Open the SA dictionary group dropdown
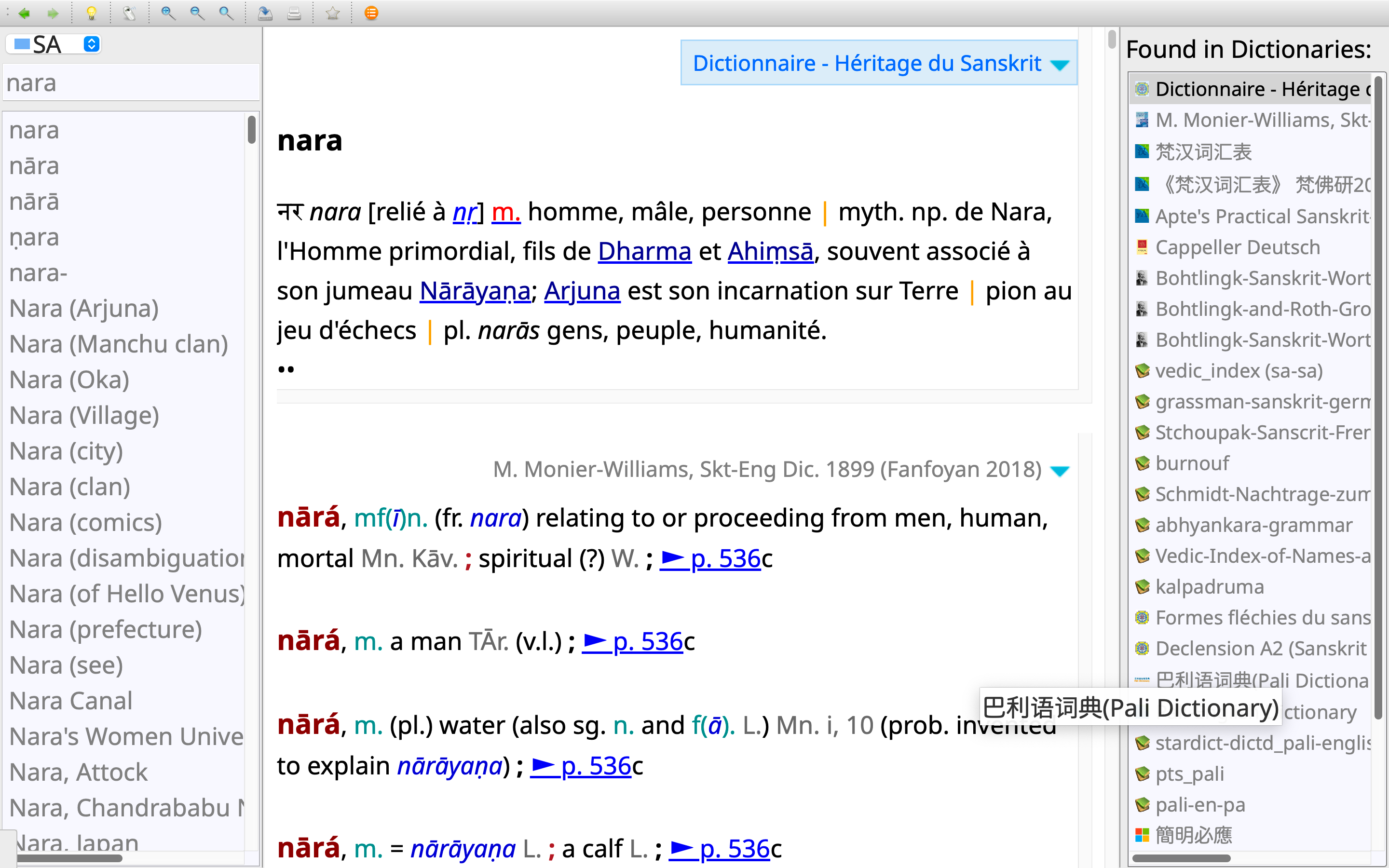The image size is (1389, 868). 54,44
